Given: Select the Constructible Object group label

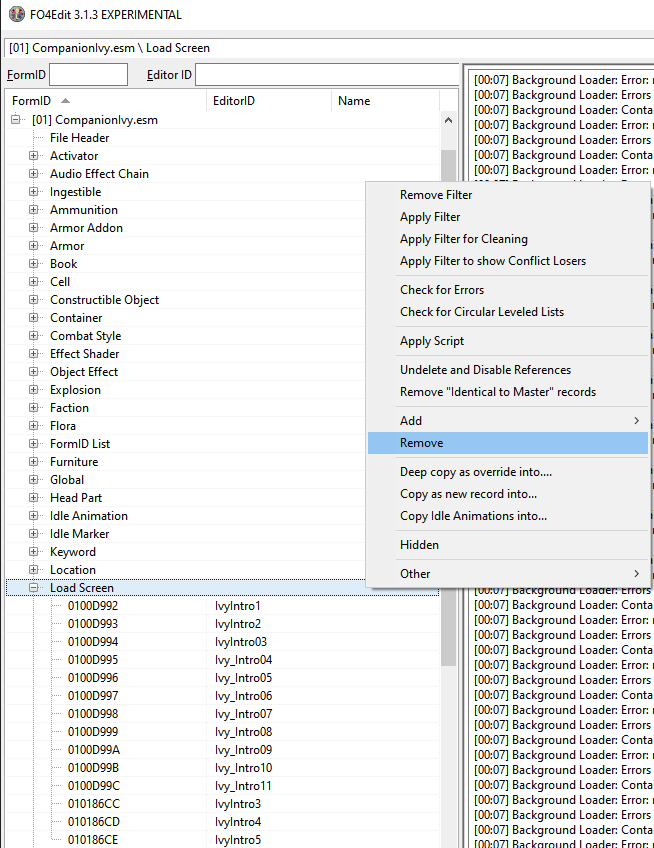Looking at the screenshot, I should coord(104,300).
